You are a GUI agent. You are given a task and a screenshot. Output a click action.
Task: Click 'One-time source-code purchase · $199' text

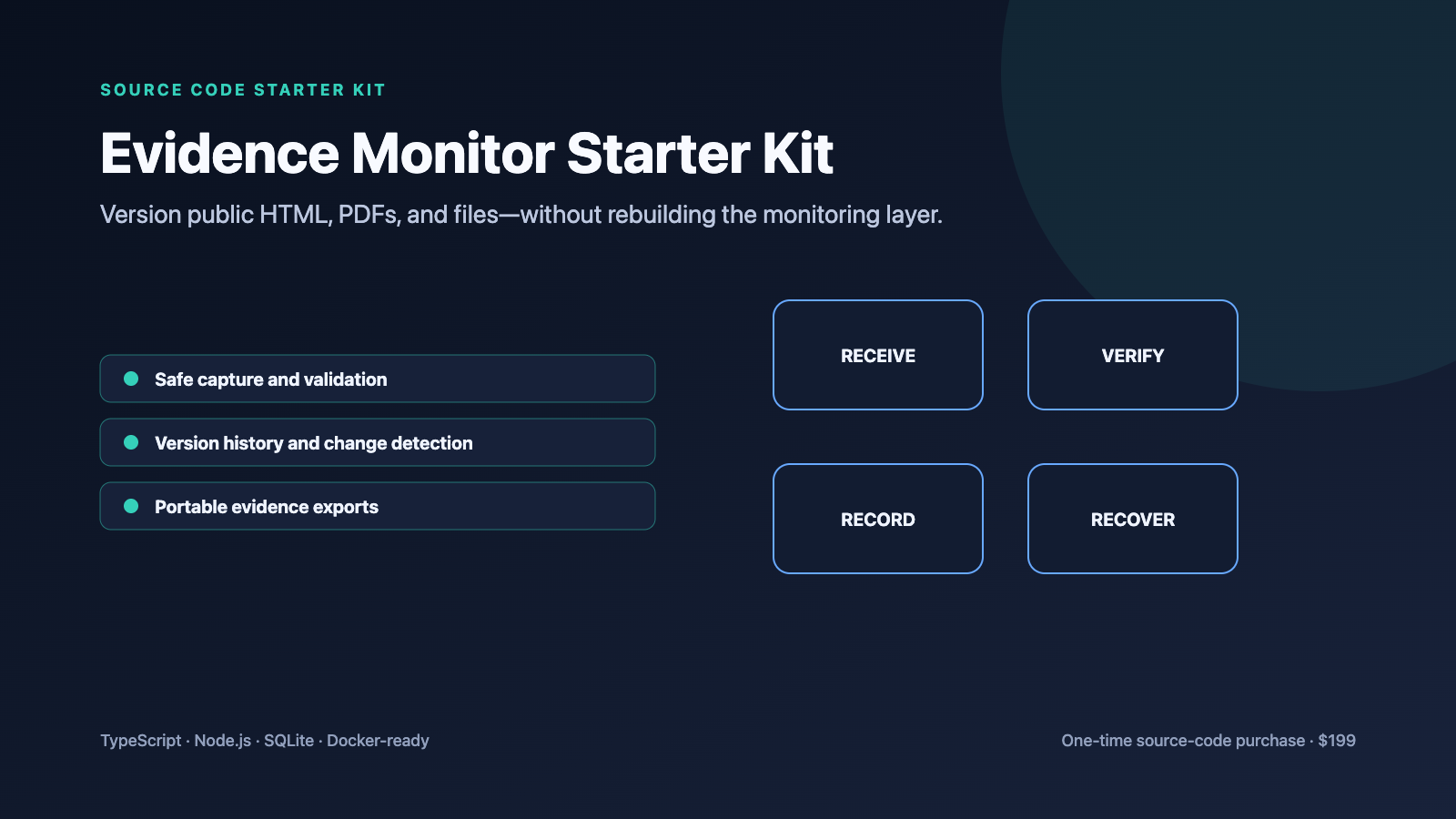click(1208, 741)
